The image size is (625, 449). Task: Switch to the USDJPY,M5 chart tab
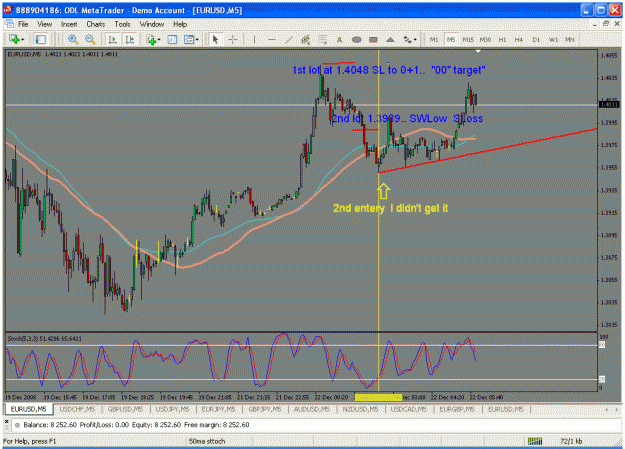(172, 410)
